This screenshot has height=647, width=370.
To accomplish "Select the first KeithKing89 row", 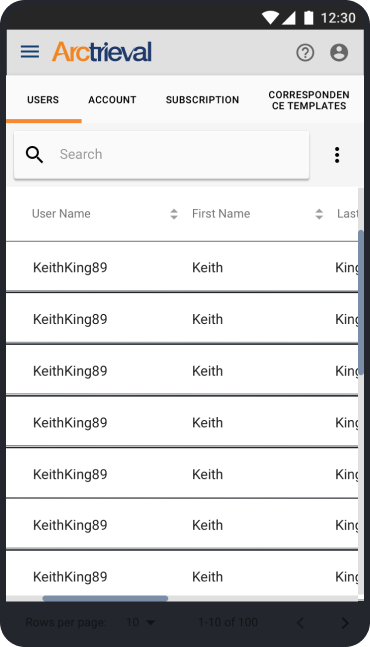I will click(182, 267).
